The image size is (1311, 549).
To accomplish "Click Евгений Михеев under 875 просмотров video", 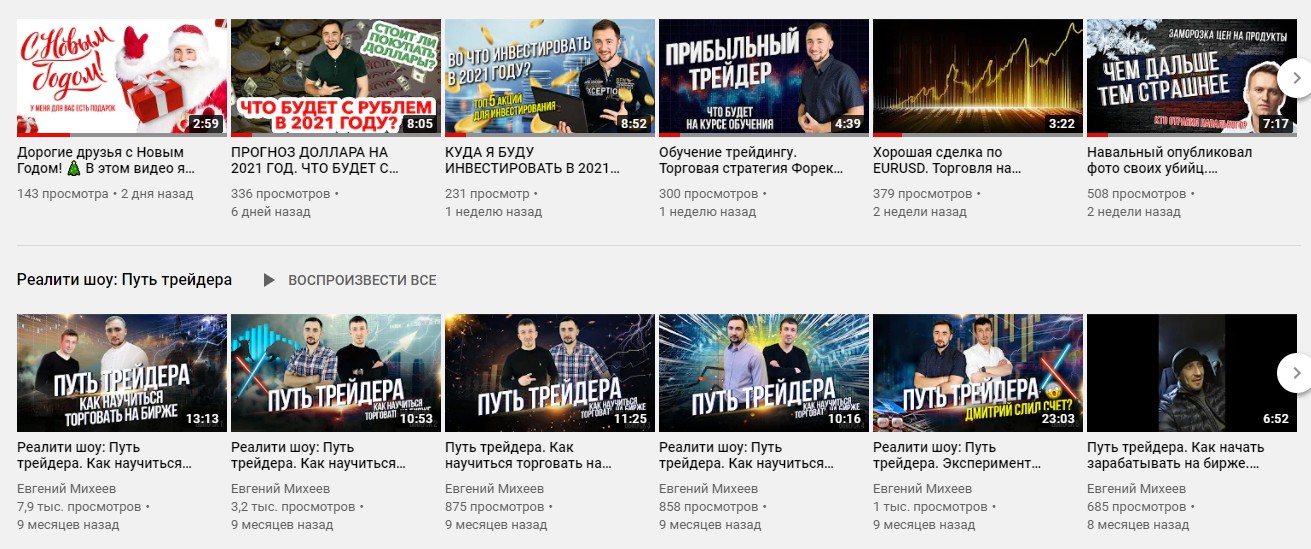I will click(x=494, y=488).
